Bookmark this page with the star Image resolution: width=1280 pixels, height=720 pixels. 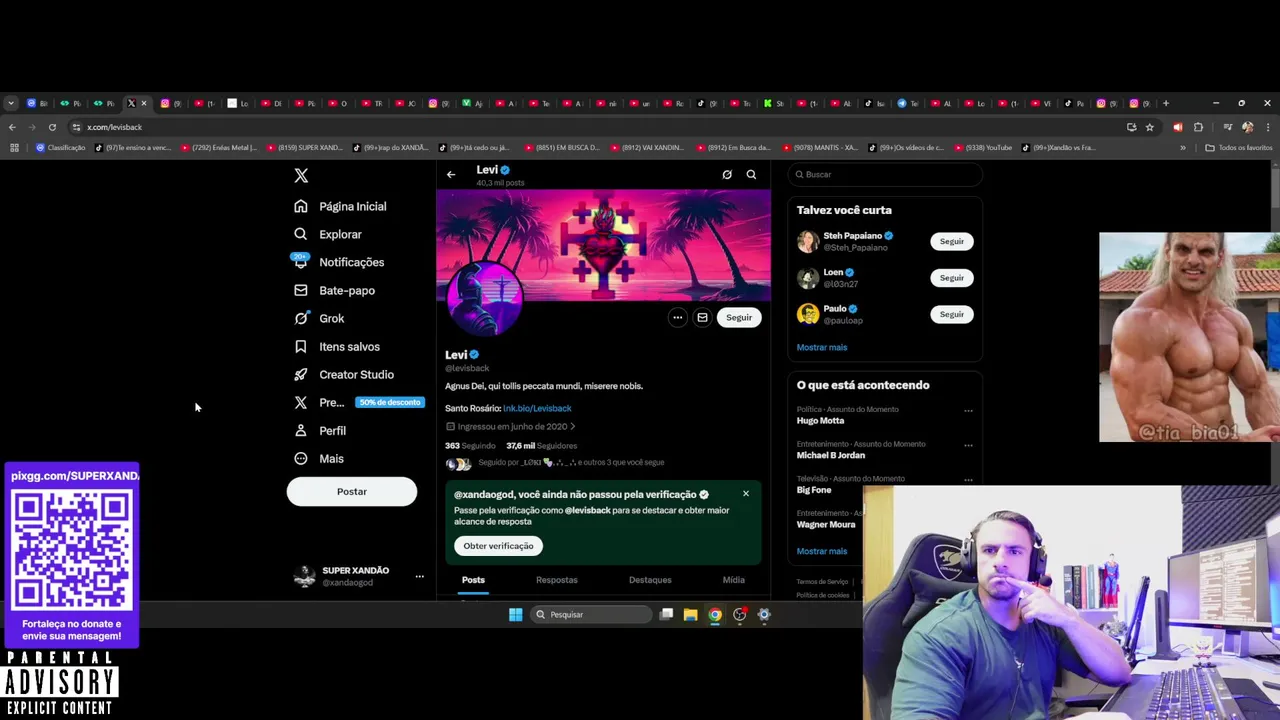click(1149, 127)
